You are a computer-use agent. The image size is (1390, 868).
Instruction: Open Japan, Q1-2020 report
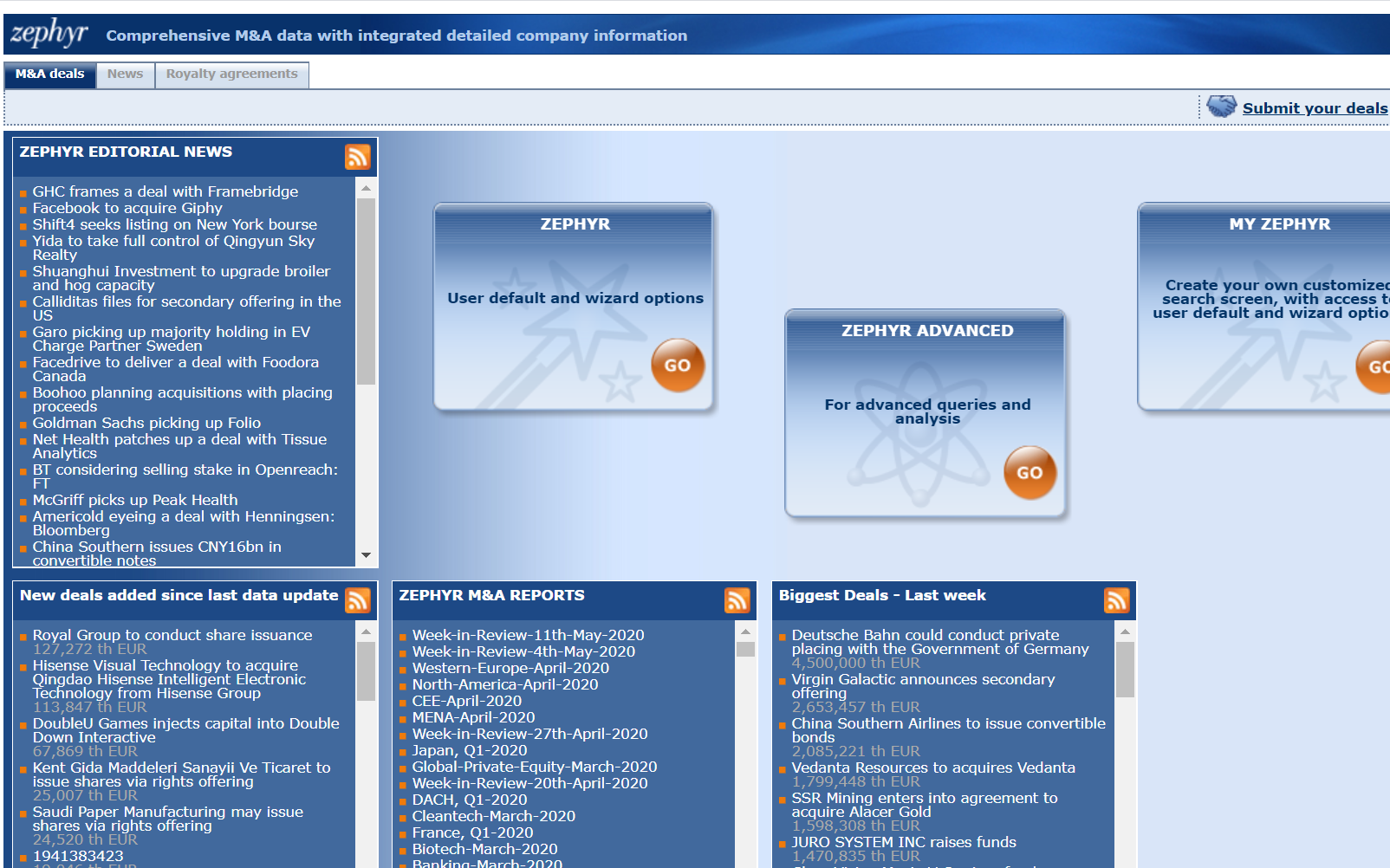(470, 750)
